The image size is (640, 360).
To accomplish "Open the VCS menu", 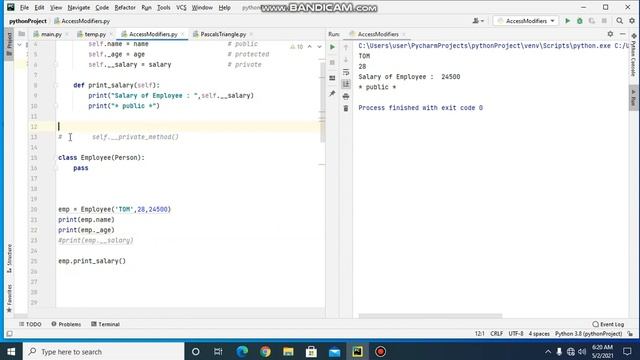I will click(x=181, y=7).
